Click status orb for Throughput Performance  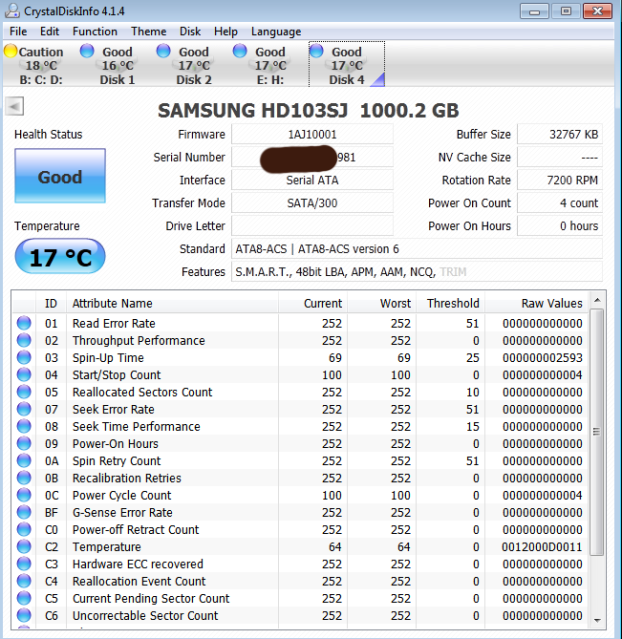pos(24,340)
